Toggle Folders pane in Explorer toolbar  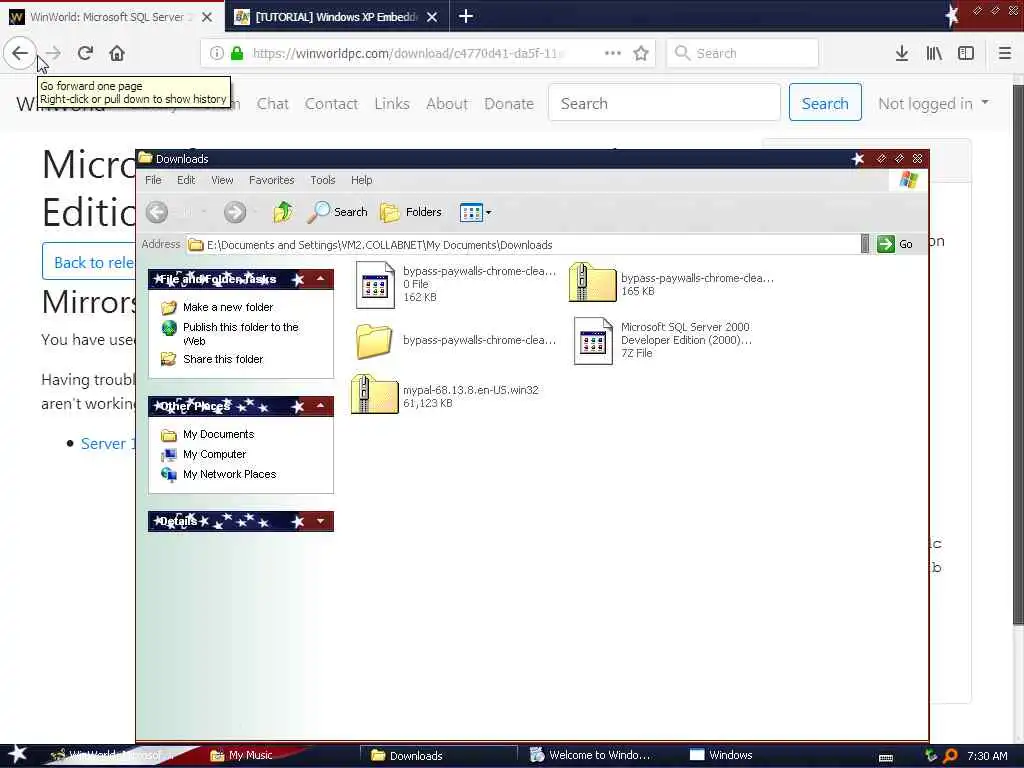pyautogui.click(x=411, y=212)
